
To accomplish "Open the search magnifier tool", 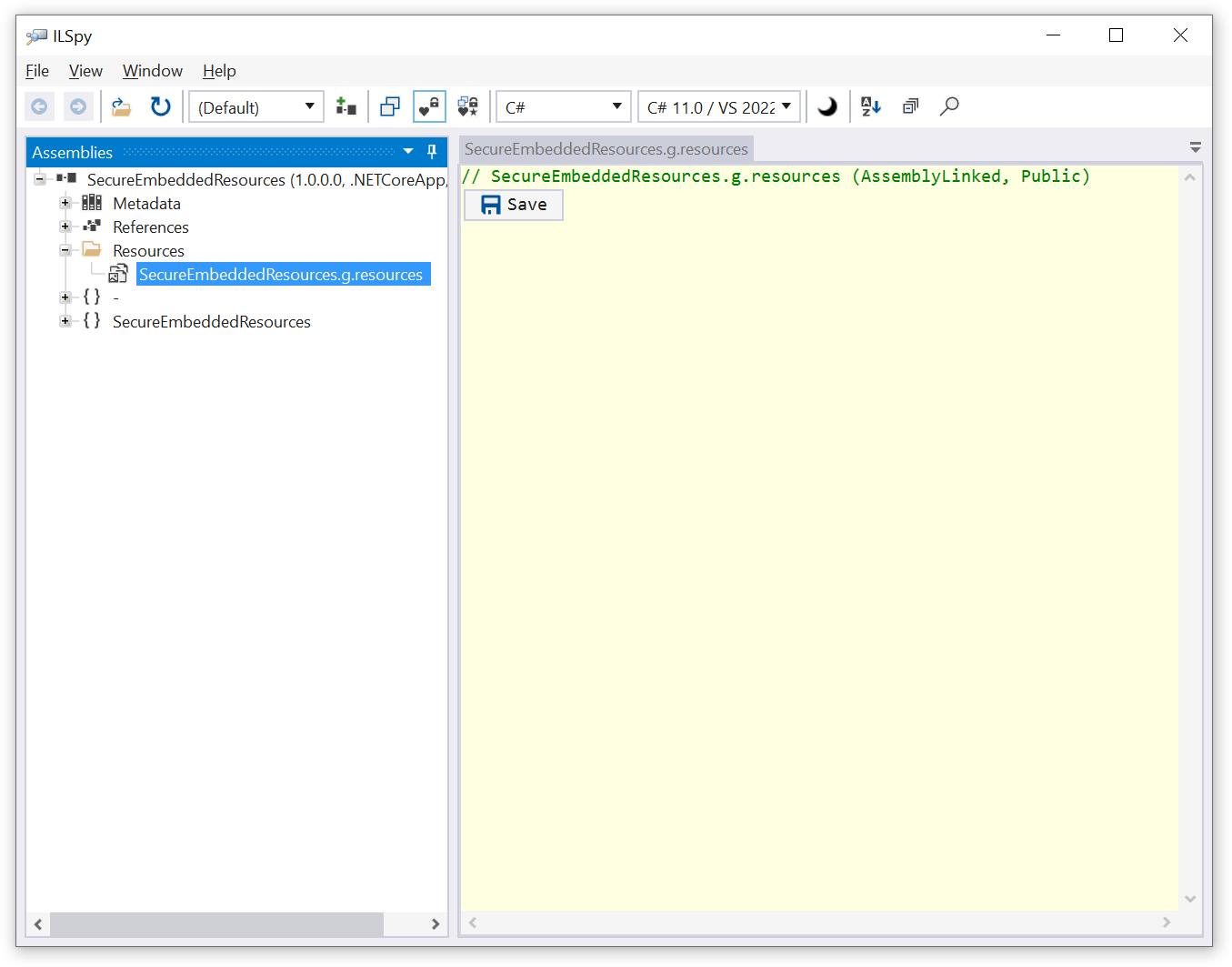I will 949,106.
